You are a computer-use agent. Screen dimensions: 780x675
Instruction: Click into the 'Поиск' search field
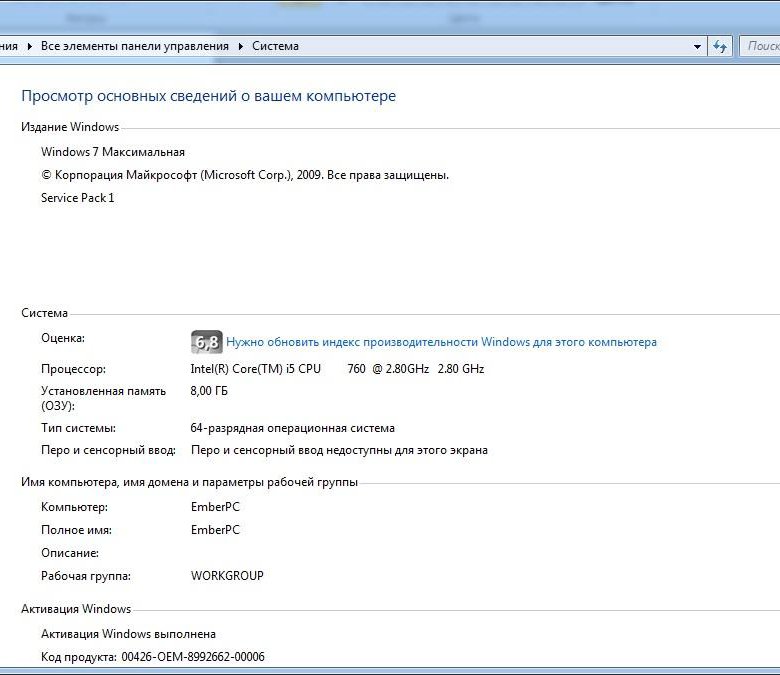(x=760, y=46)
